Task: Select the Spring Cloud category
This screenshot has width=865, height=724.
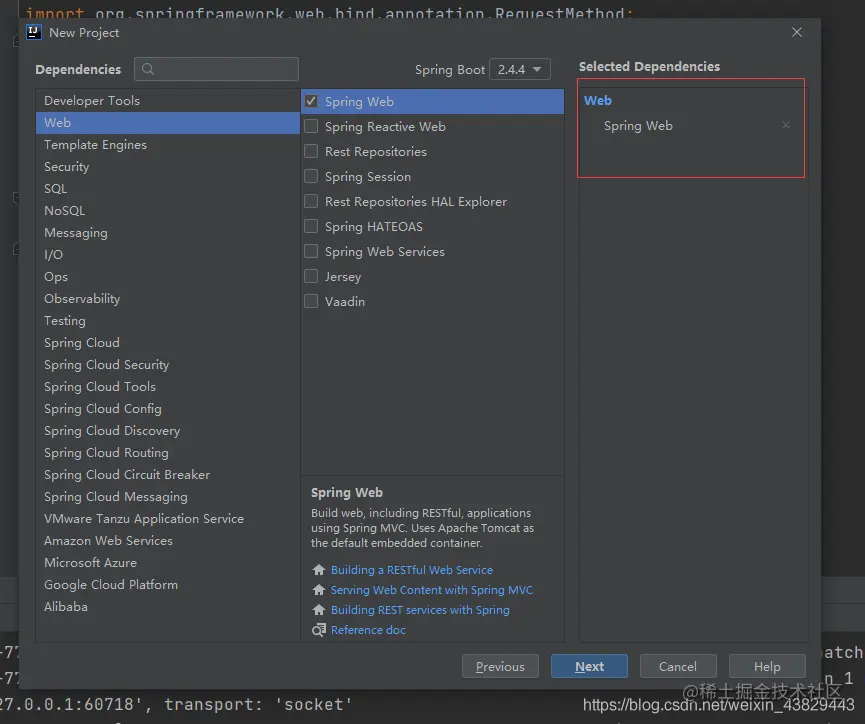Action: [x=168, y=343]
